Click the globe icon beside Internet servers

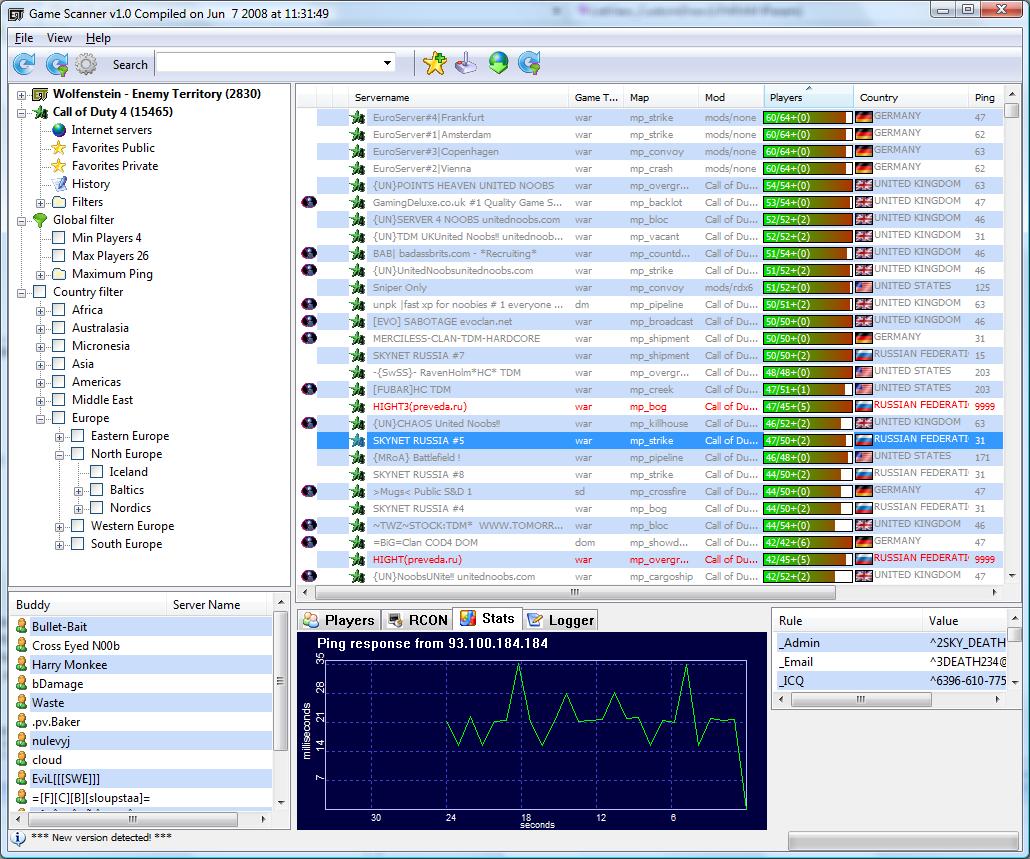coord(59,130)
